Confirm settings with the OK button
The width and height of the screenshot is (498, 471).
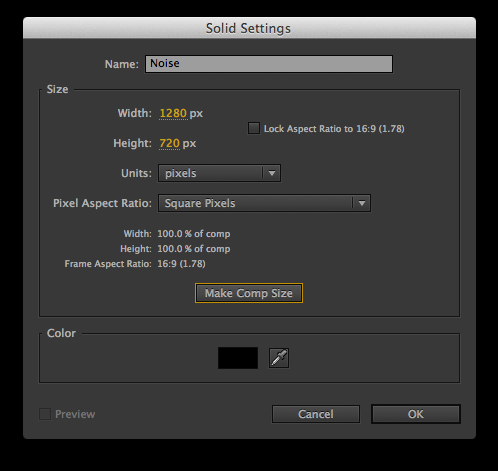tap(416, 414)
